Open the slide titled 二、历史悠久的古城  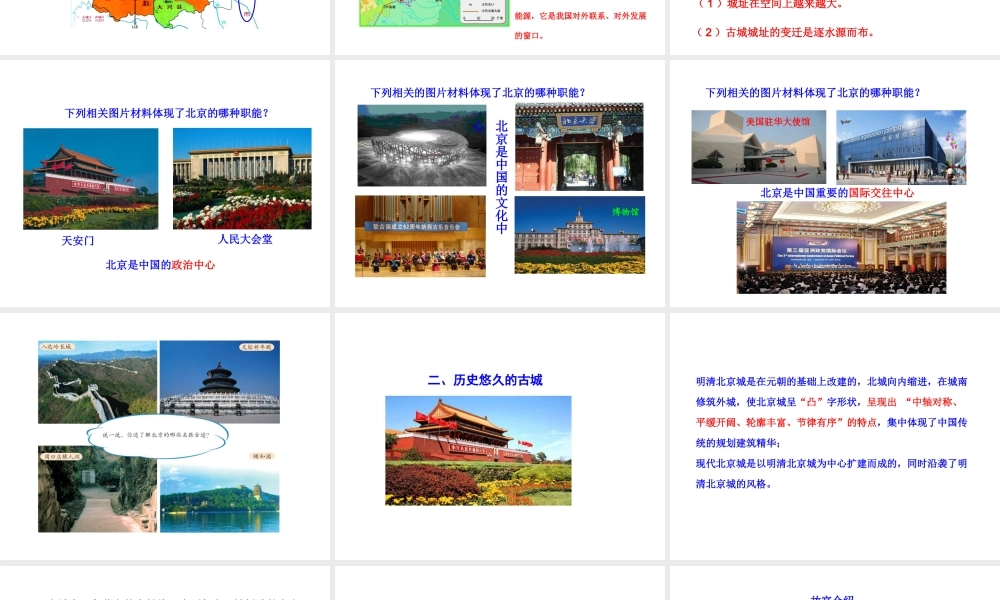499,436
